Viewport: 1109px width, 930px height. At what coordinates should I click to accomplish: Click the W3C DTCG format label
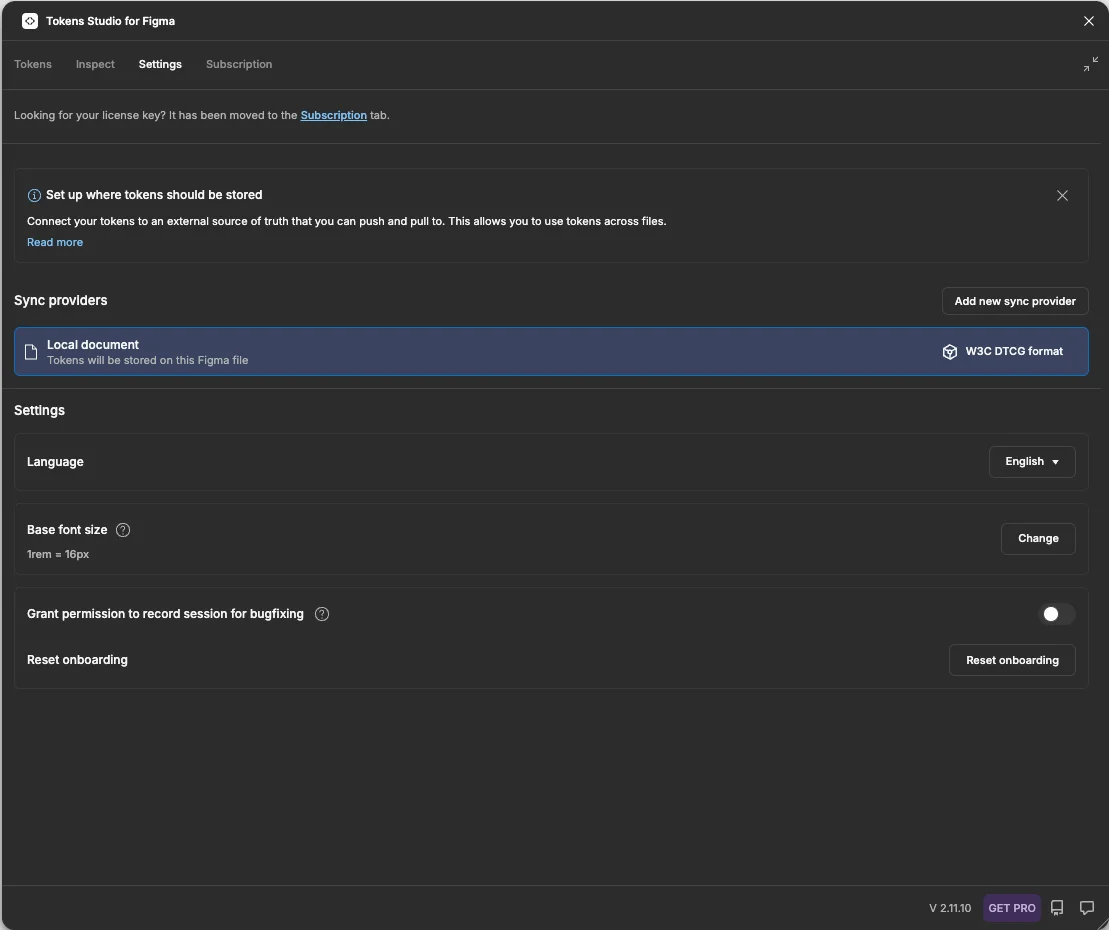pos(1014,351)
